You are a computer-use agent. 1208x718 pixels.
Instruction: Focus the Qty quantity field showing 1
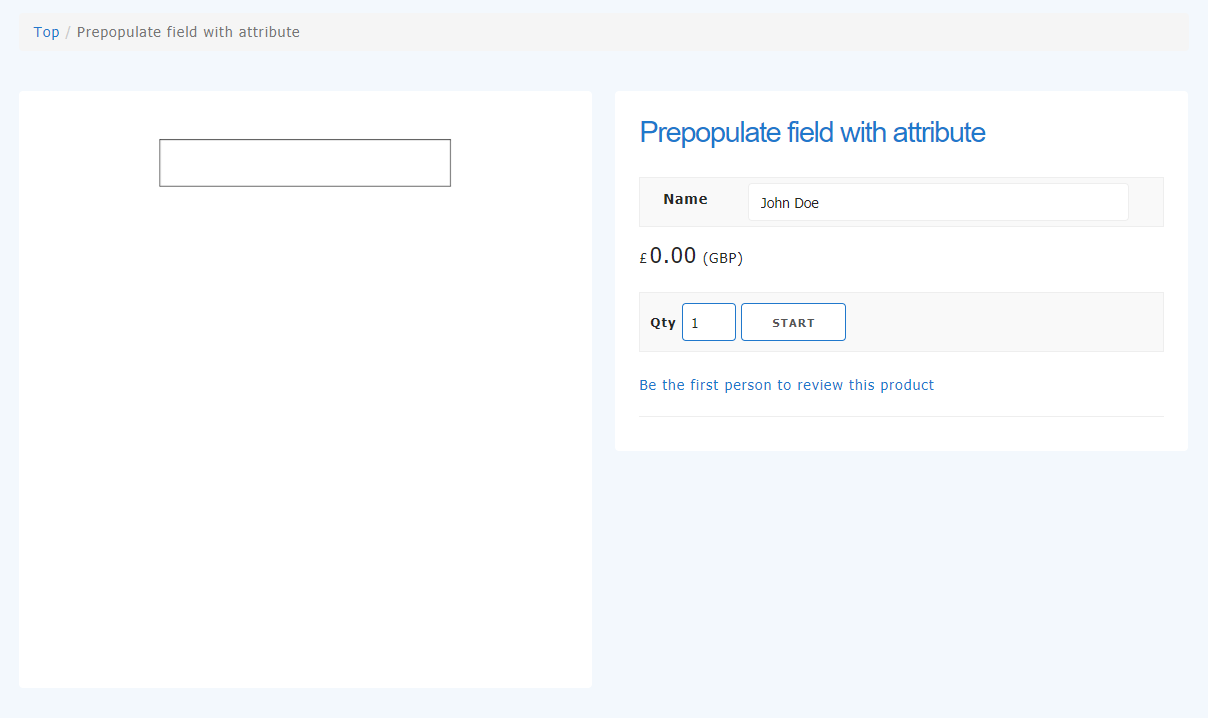[x=708, y=321]
